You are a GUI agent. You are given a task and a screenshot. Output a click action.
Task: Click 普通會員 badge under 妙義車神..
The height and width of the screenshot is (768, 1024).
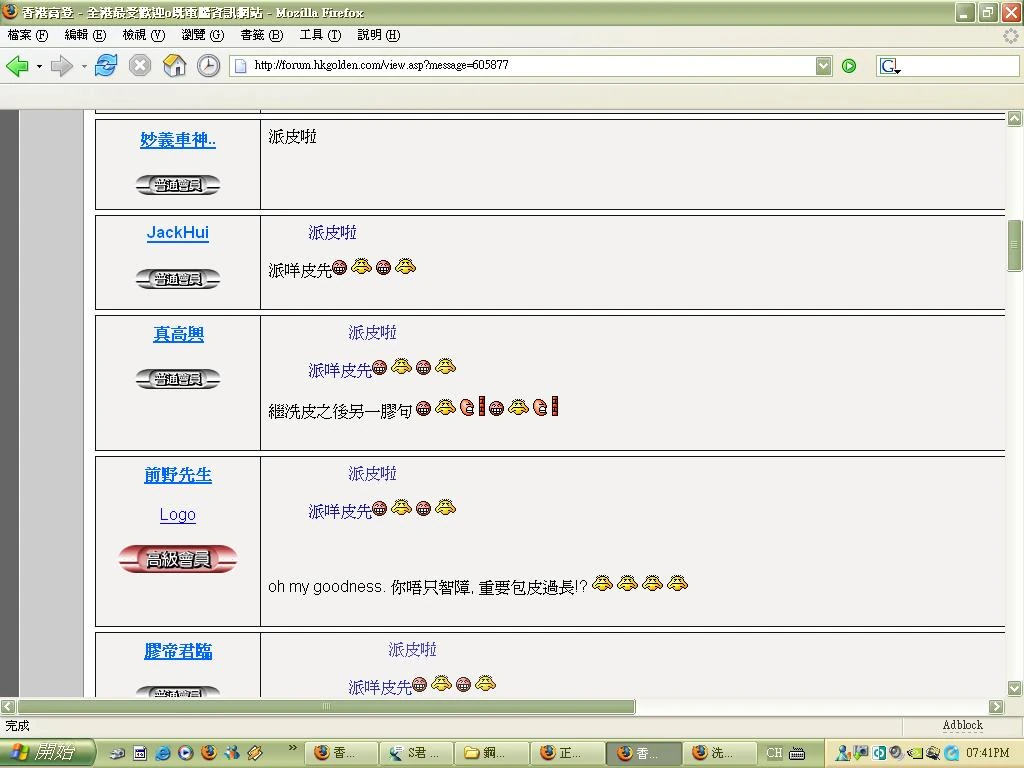coord(178,185)
